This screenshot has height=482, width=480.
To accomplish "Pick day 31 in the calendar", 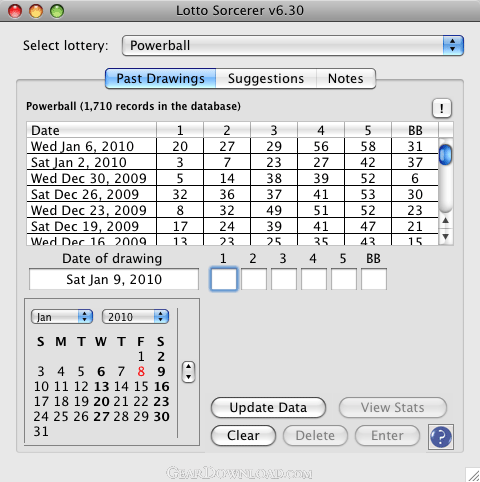I will tap(41, 431).
